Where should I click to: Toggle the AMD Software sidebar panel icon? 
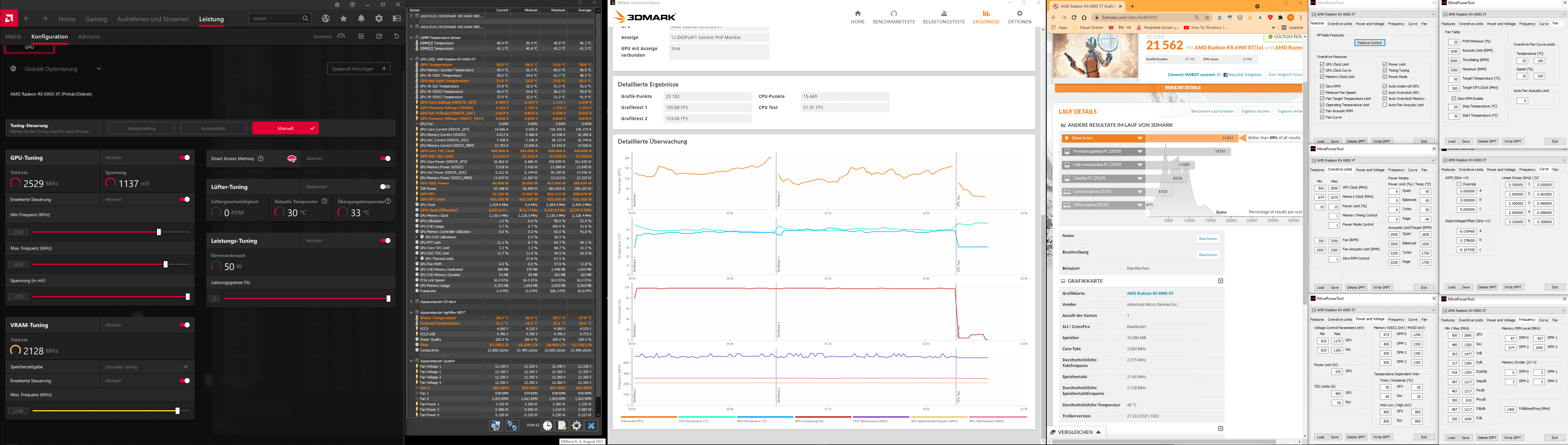coord(397,18)
